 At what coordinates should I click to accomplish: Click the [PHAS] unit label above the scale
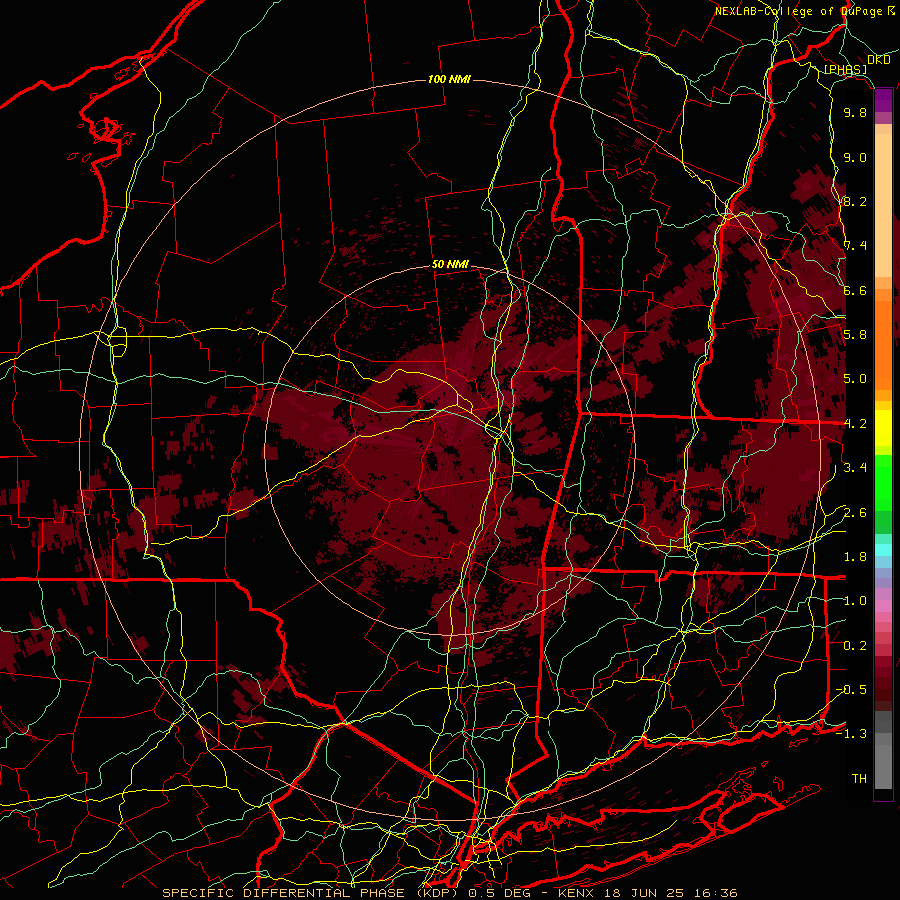tap(845, 69)
